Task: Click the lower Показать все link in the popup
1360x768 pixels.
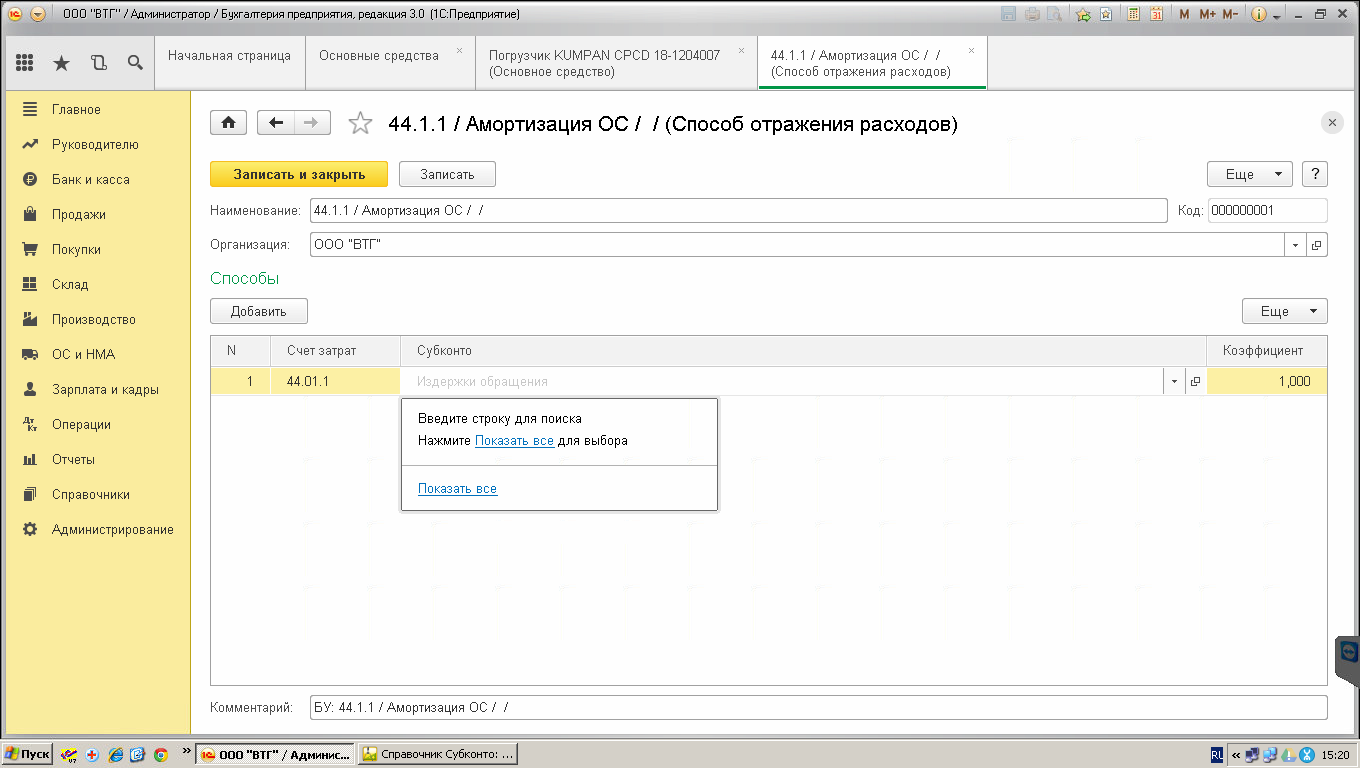Action: 457,489
